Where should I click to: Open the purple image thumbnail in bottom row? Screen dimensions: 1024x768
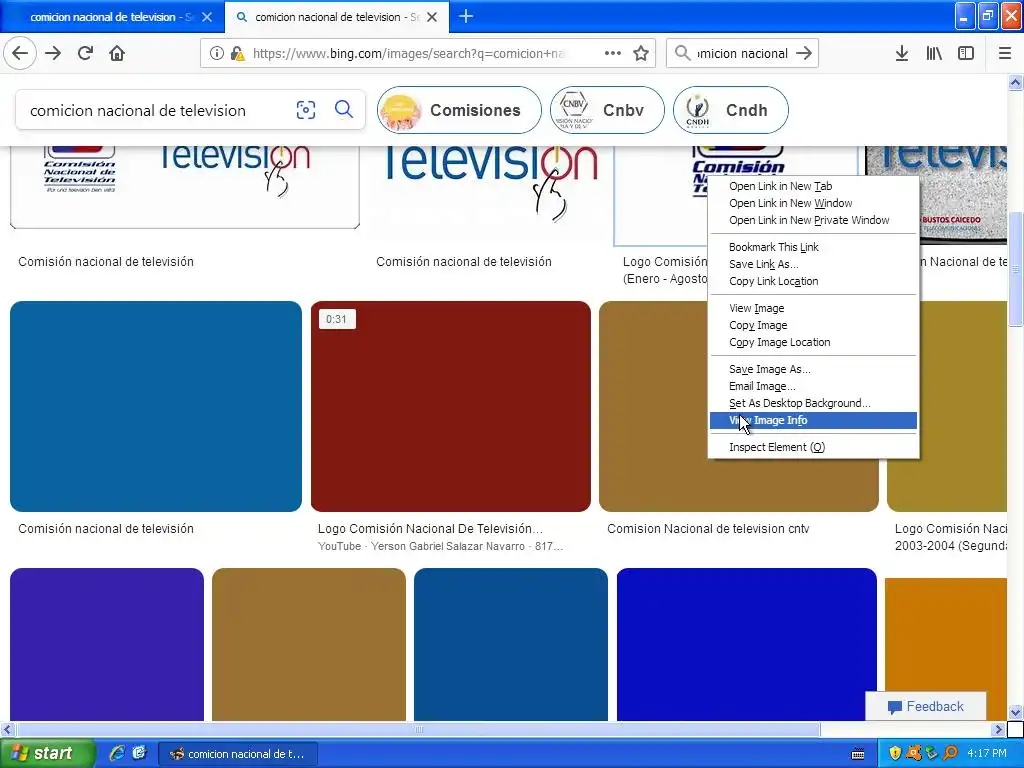107,645
